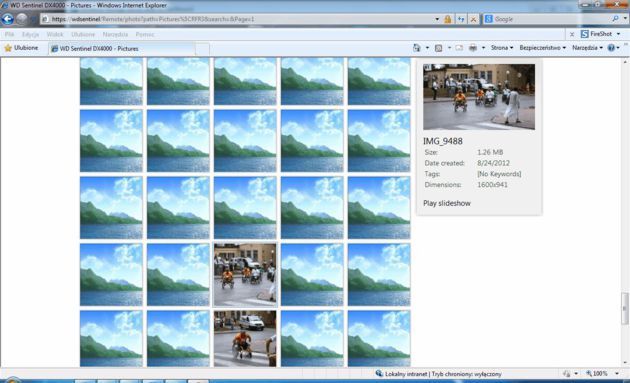Open Favorites with the star Ulubione button
The width and height of the screenshot is (630, 383).
(x=21, y=48)
